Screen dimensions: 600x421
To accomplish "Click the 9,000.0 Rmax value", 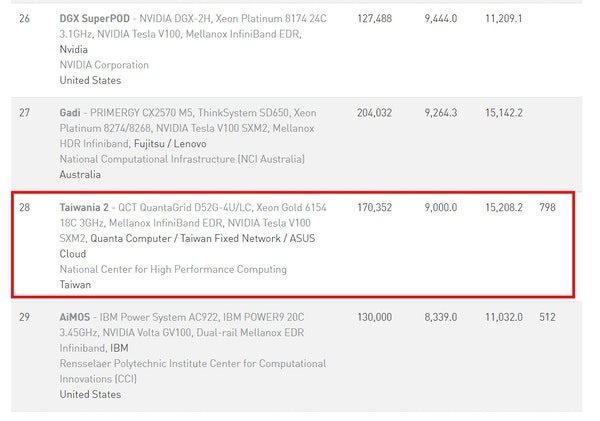I will point(441,207).
